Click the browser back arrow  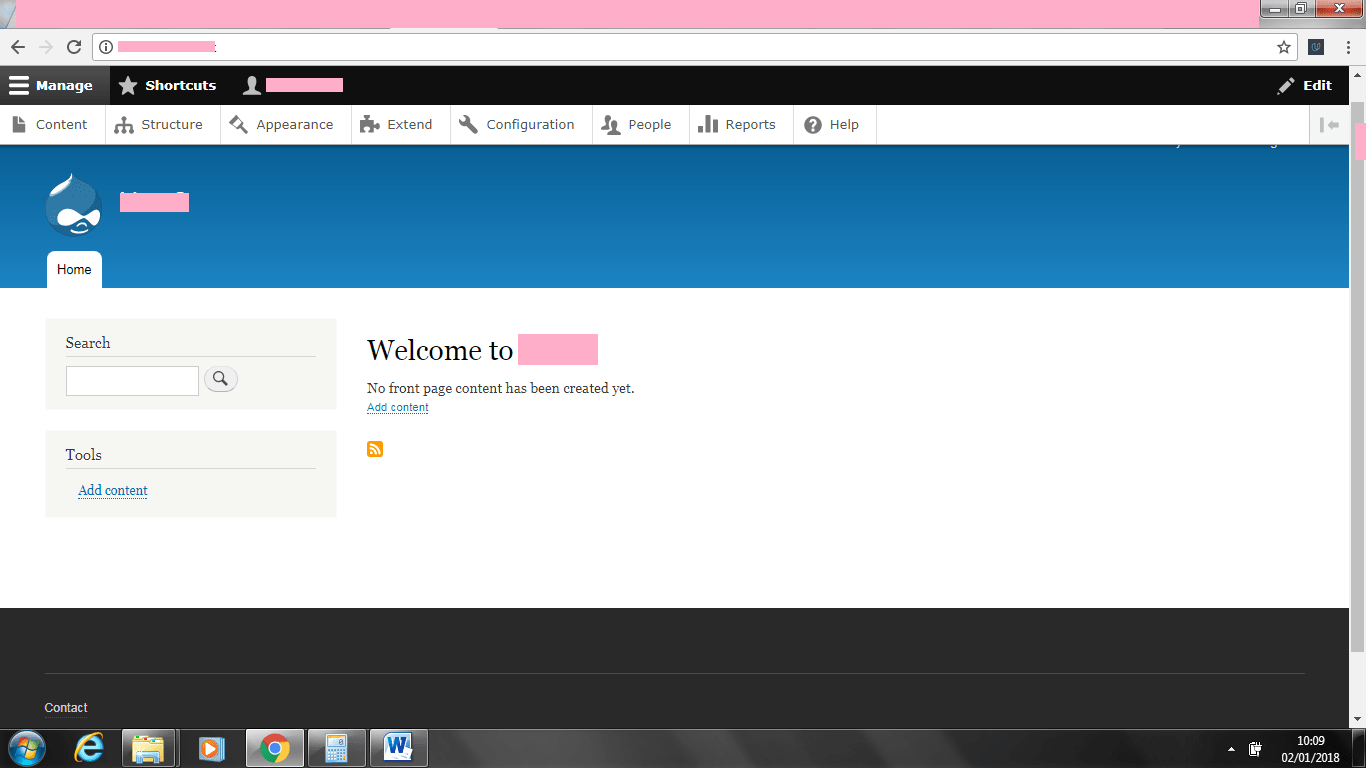coord(18,47)
